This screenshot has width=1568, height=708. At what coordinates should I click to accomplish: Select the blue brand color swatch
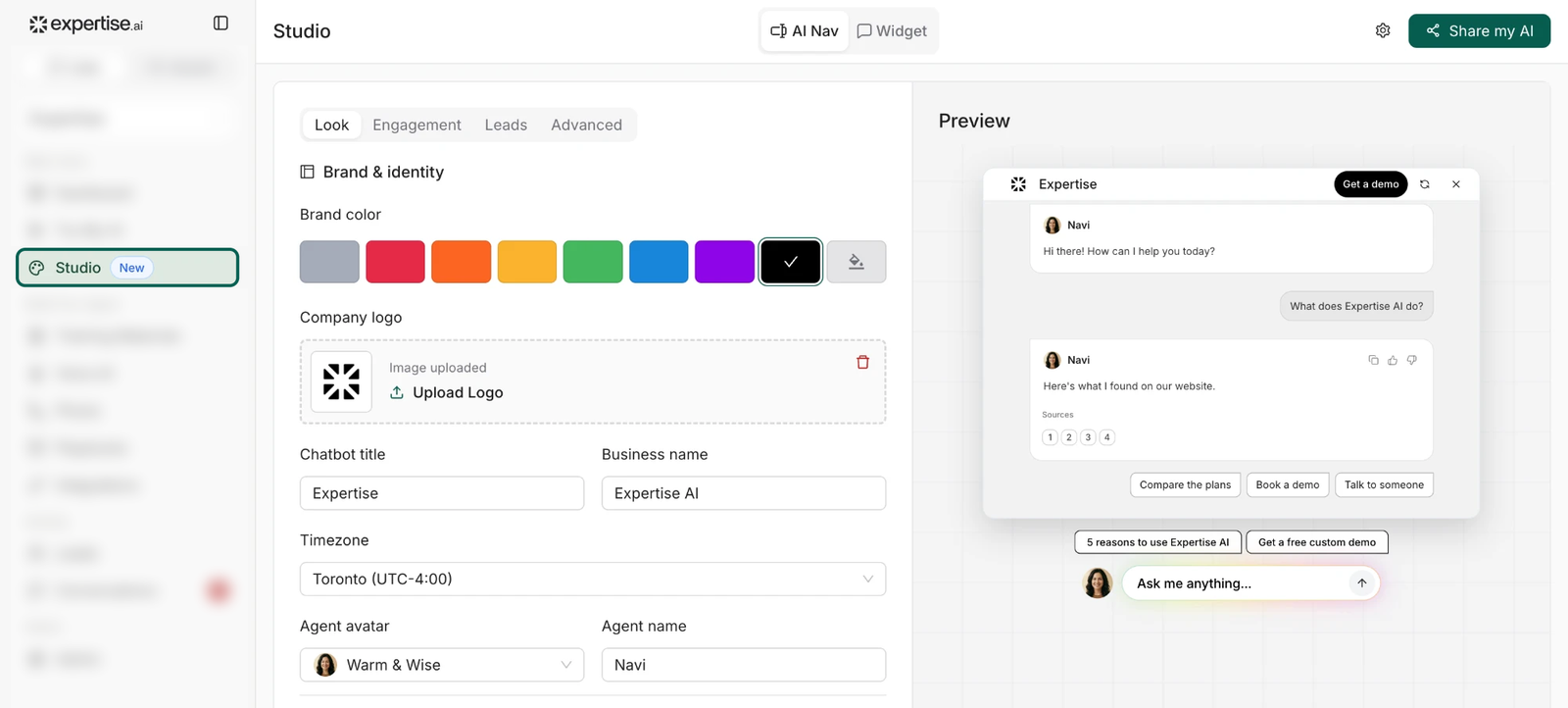[659, 262]
